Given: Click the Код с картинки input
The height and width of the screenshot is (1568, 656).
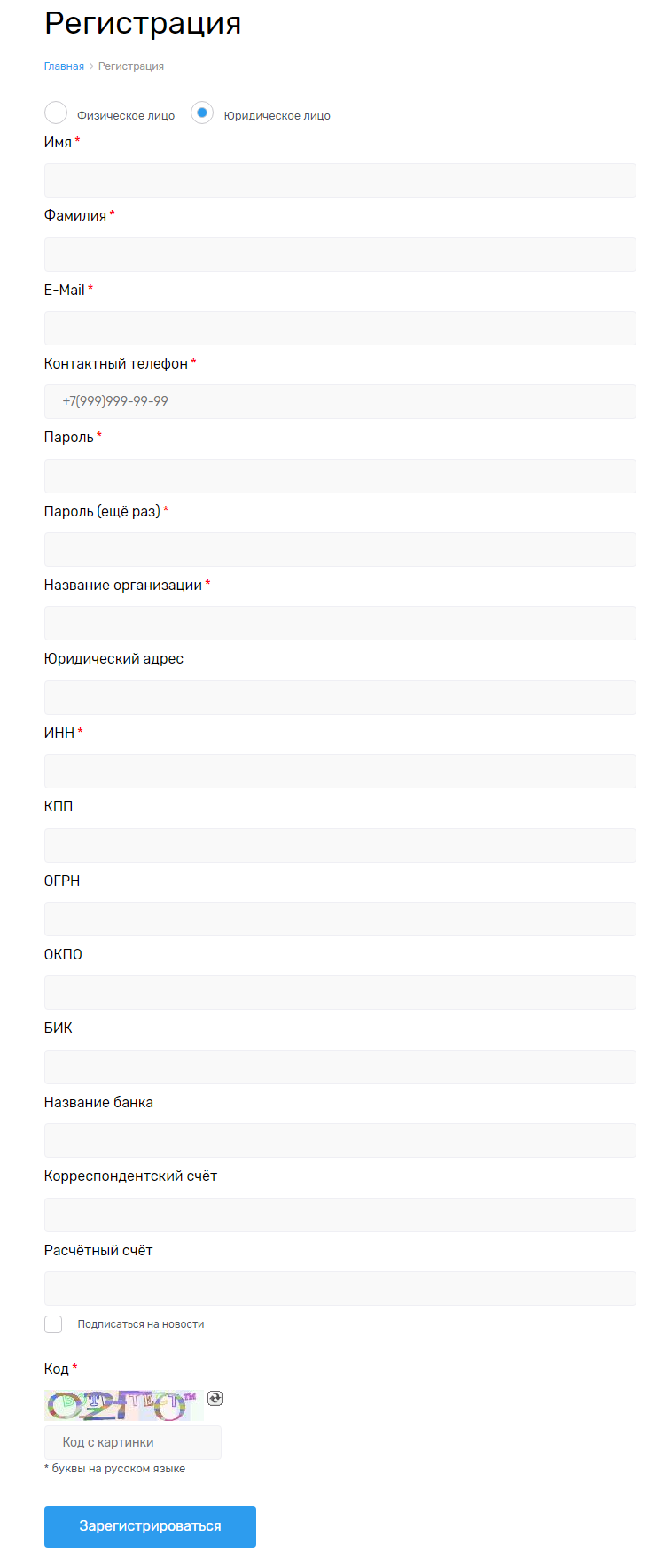Looking at the screenshot, I should (133, 1442).
